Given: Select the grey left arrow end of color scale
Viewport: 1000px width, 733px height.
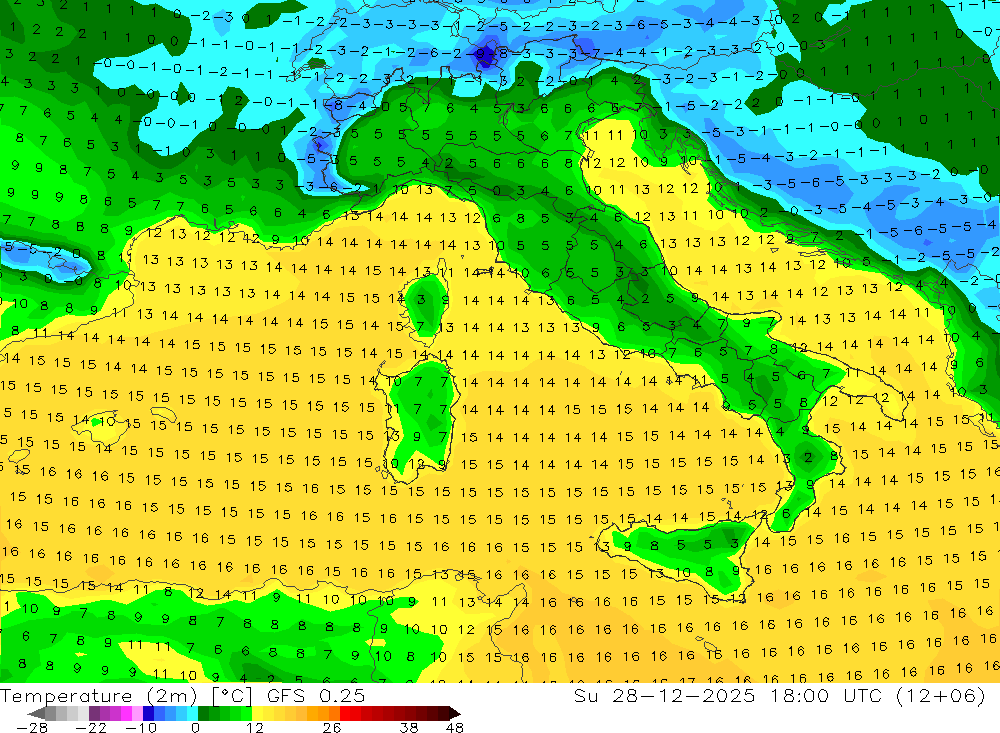Looking at the screenshot, I should click(36, 713).
